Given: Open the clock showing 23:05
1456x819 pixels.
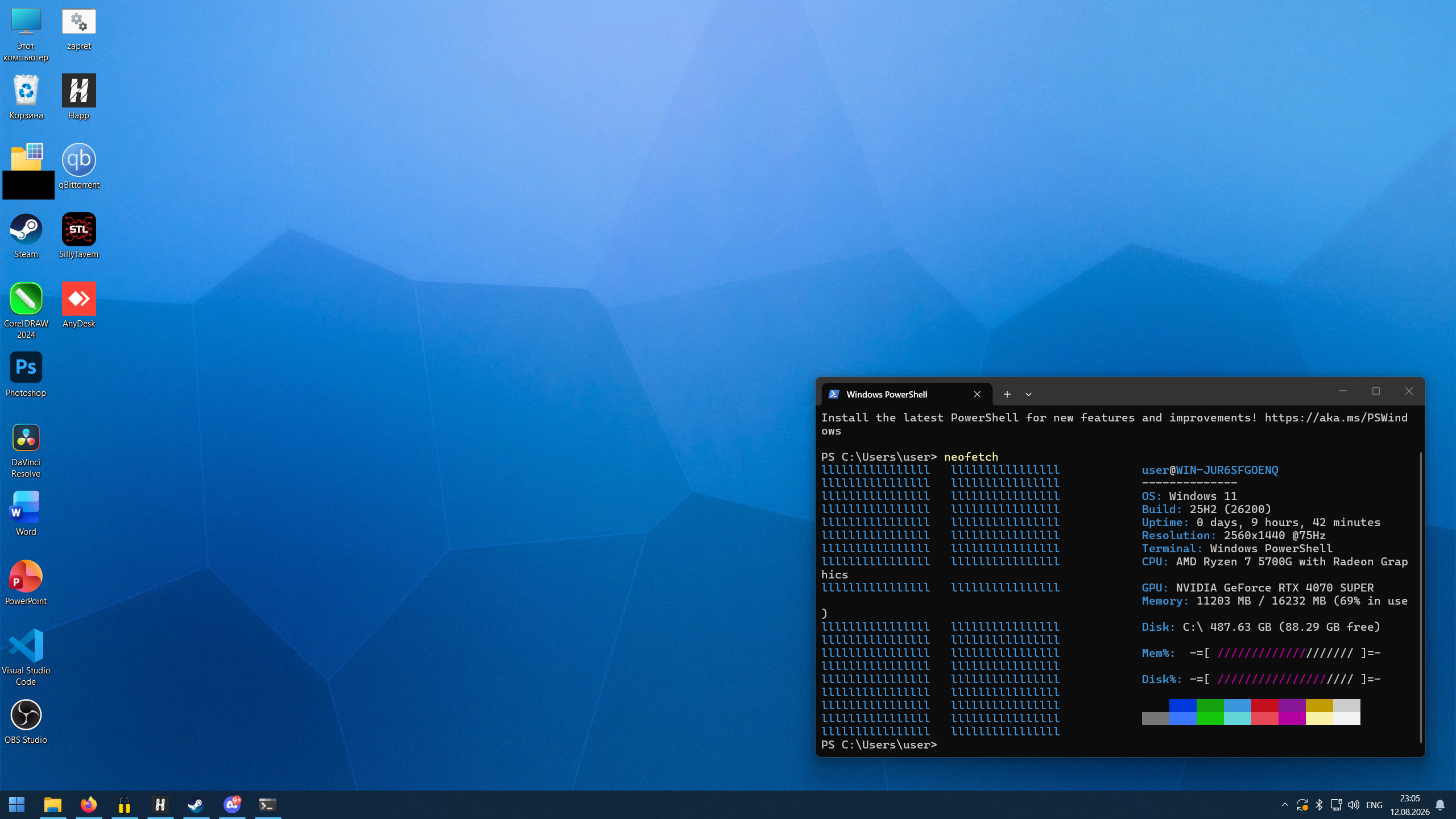Looking at the screenshot, I should coord(1409,805).
